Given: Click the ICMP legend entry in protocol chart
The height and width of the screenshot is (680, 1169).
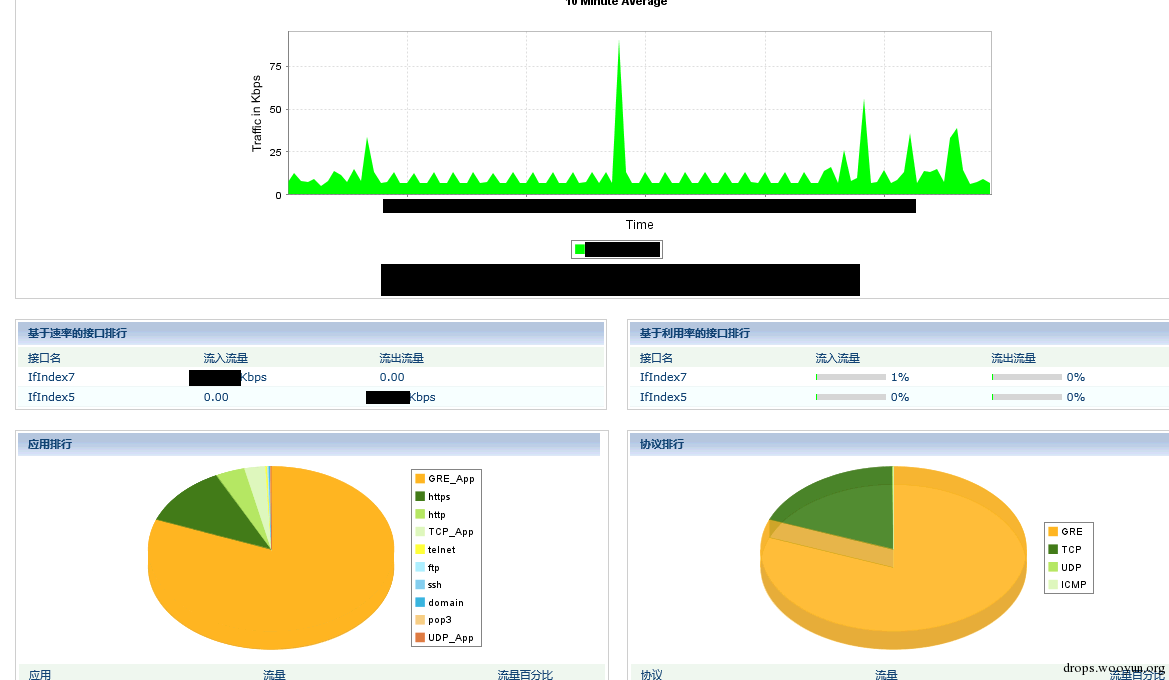Looking at the screenshot, I should point(1073,585).
